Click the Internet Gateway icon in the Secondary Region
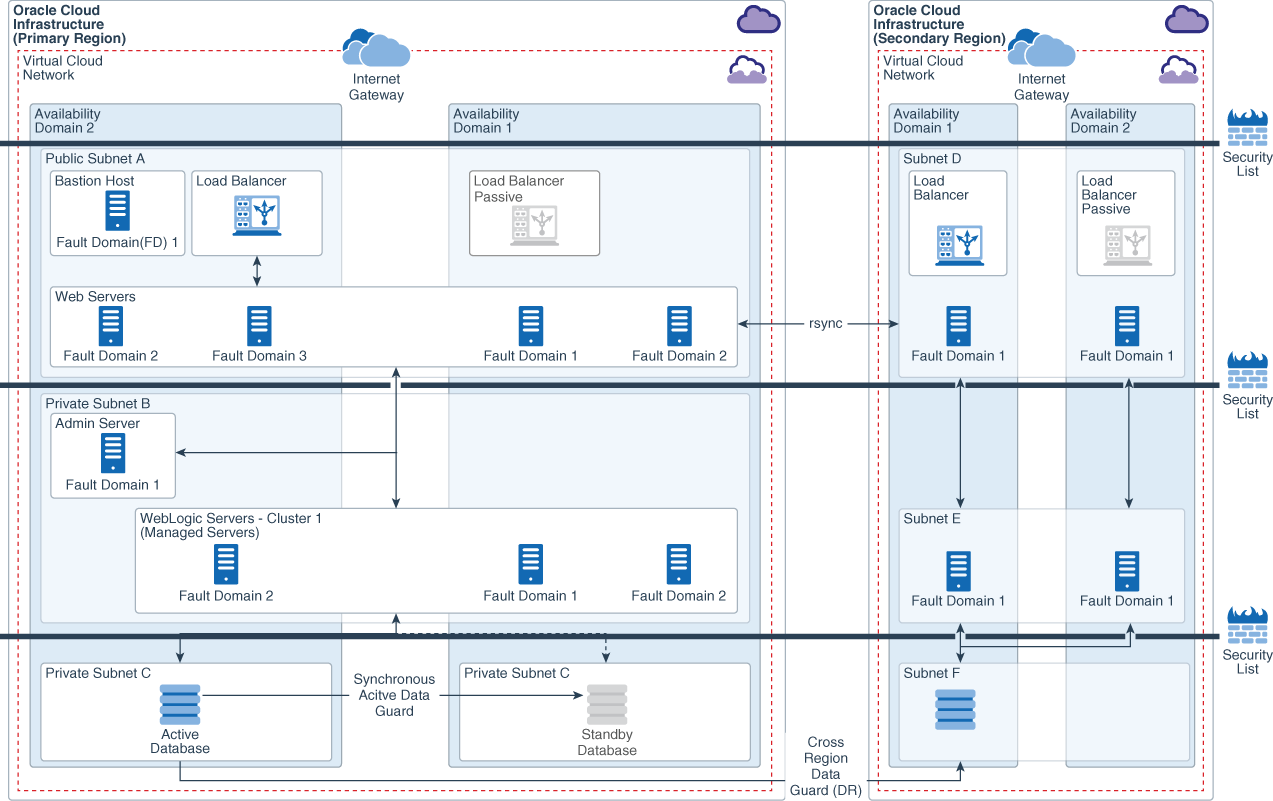Viewport: 1273px width, 801px height. (1041, 48)
